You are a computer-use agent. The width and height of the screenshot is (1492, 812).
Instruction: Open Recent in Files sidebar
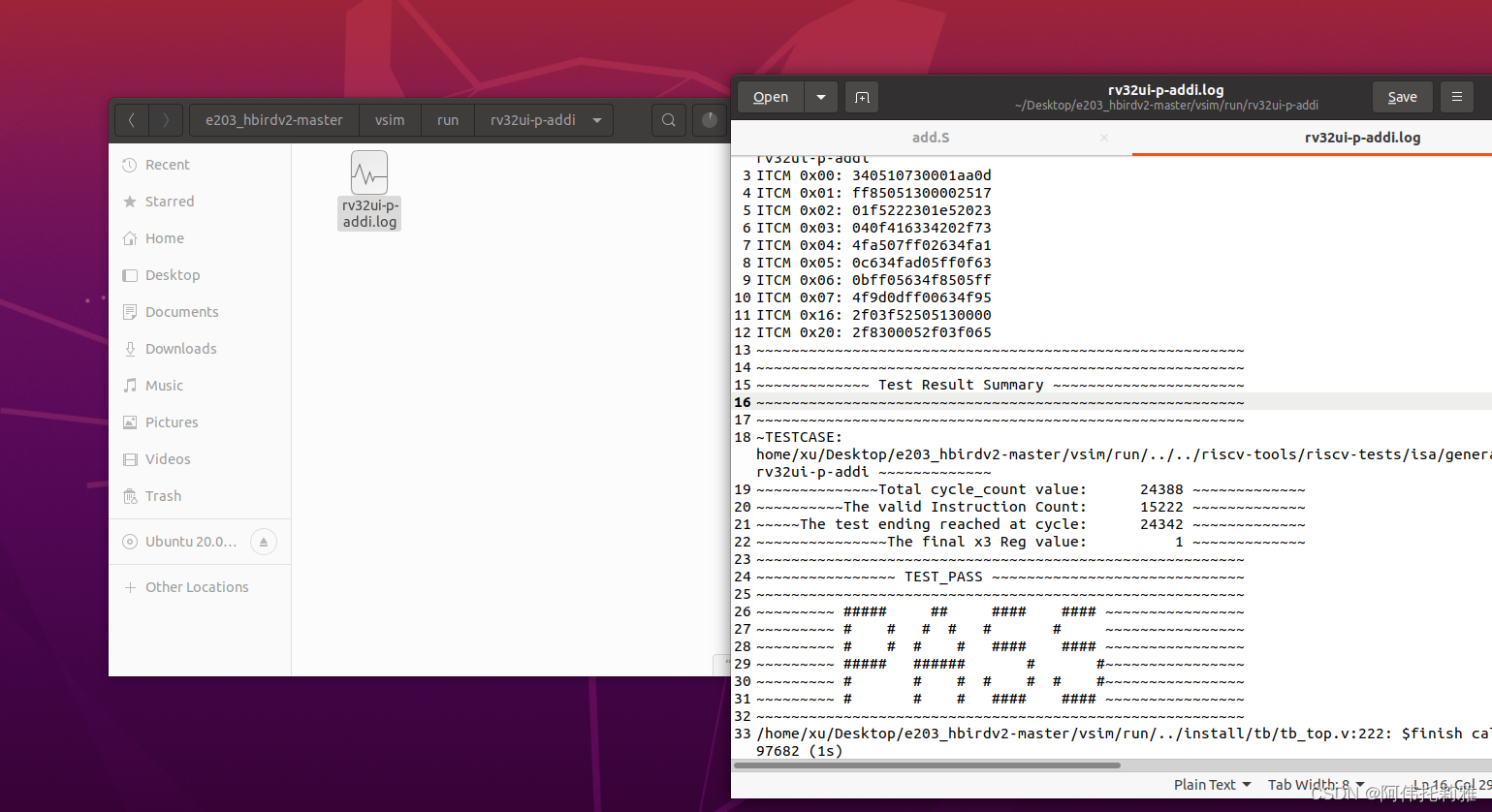pyautogui.click(x=200, y=165)
